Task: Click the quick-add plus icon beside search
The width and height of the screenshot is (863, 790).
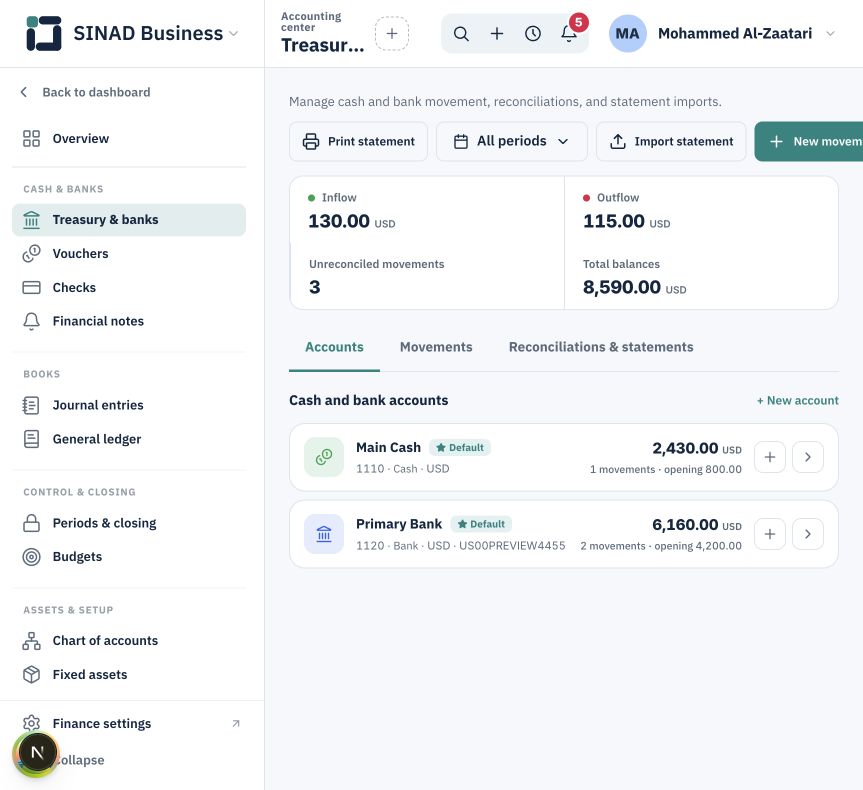Action: pyautogui.click(x=497, y=34)
